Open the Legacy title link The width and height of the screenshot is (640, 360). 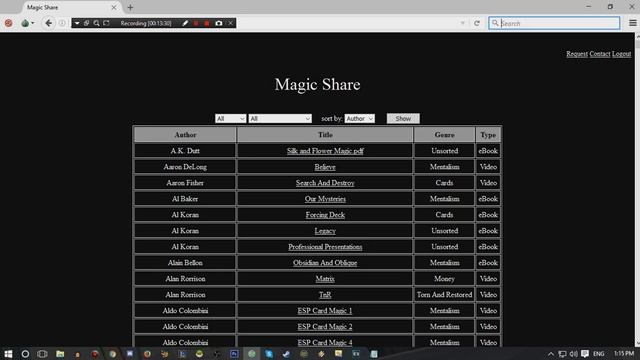(325, 231)
